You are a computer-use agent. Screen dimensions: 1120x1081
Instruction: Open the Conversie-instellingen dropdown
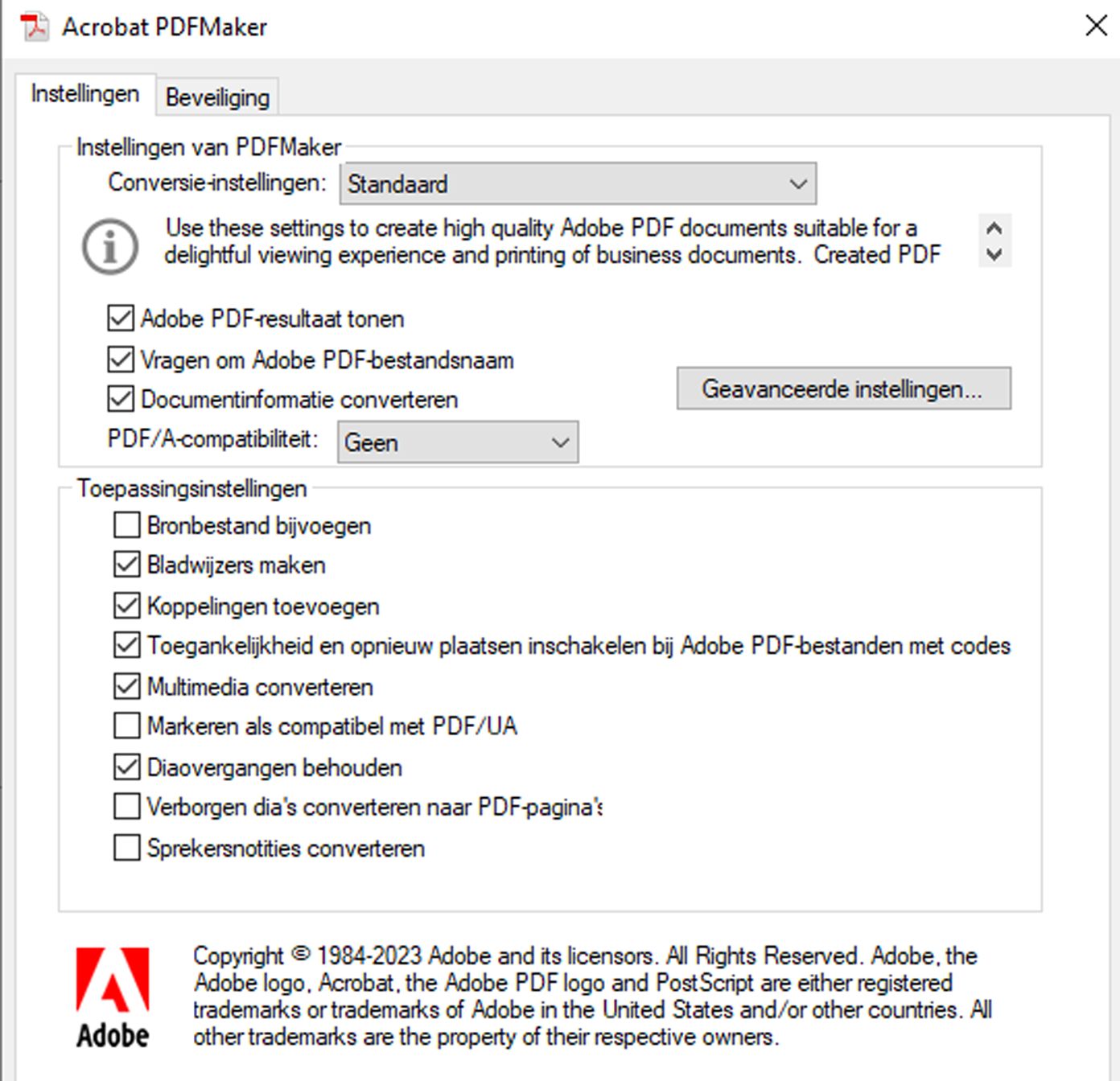coord(577,183)
